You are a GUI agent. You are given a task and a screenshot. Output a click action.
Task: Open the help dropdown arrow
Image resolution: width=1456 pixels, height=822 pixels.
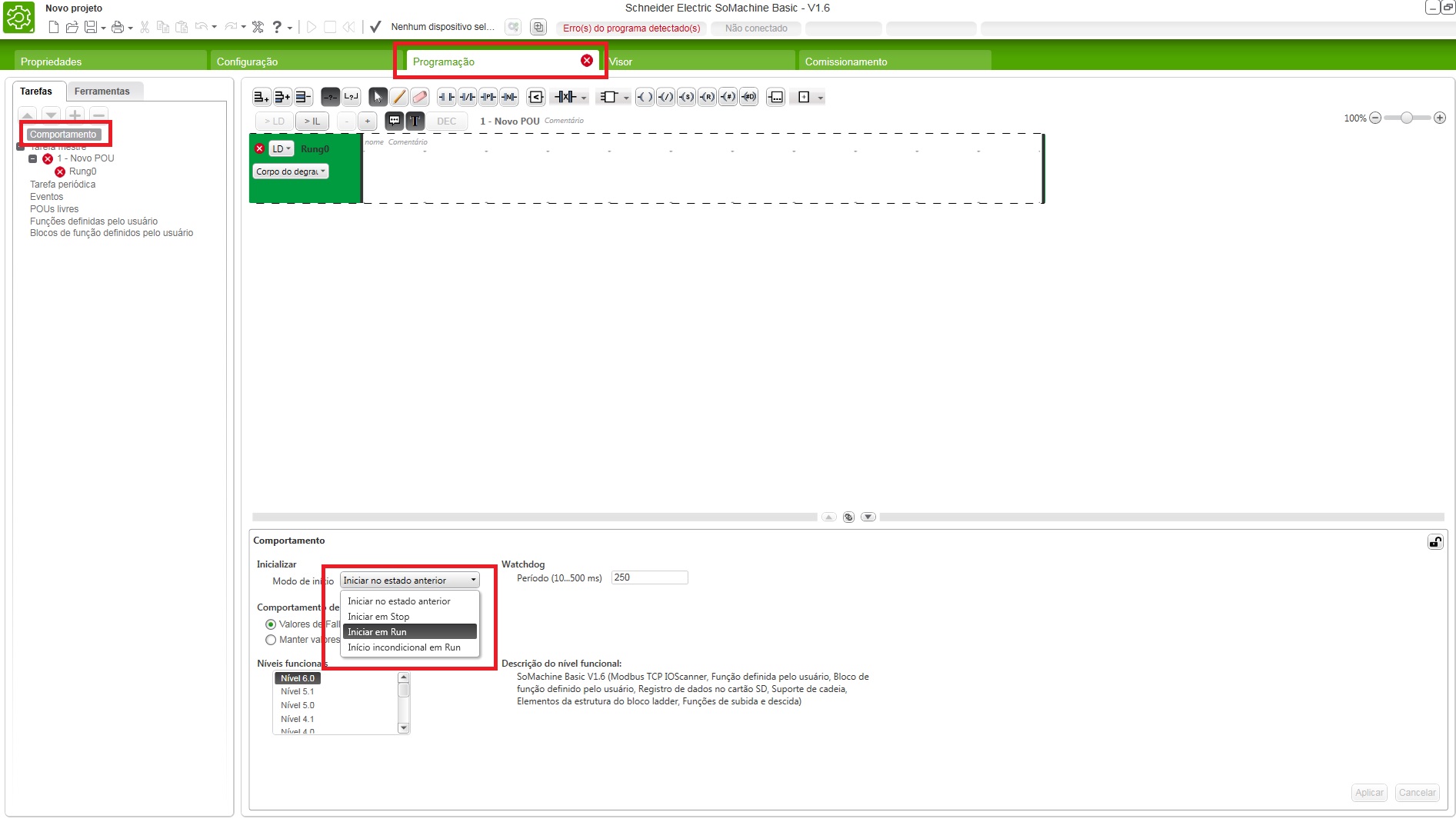[289, 28]
